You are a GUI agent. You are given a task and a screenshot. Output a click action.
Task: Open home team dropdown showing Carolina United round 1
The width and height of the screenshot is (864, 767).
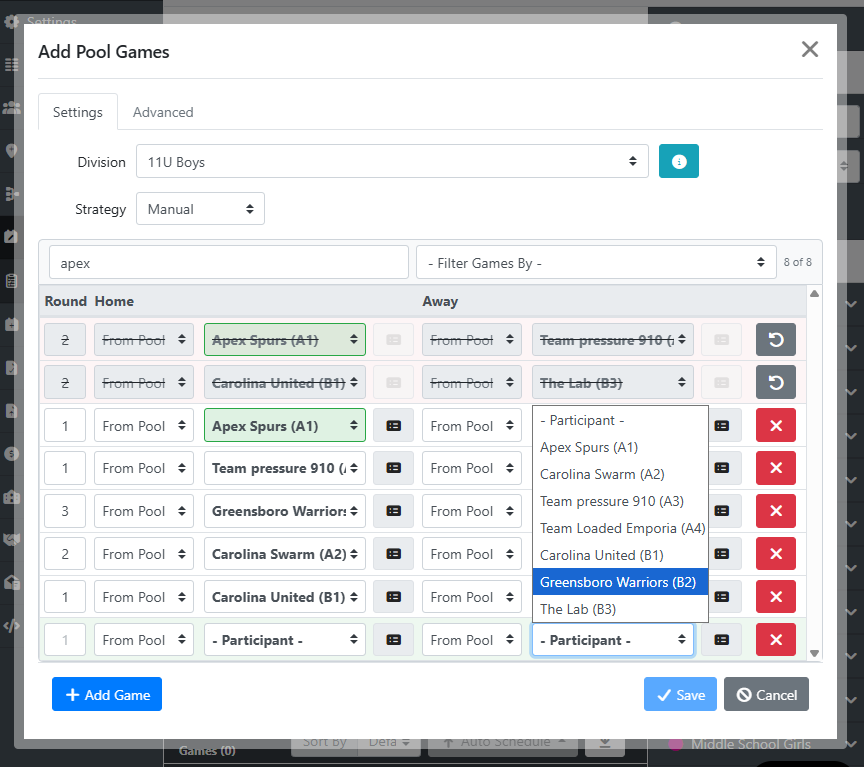[x=285, y=597]
